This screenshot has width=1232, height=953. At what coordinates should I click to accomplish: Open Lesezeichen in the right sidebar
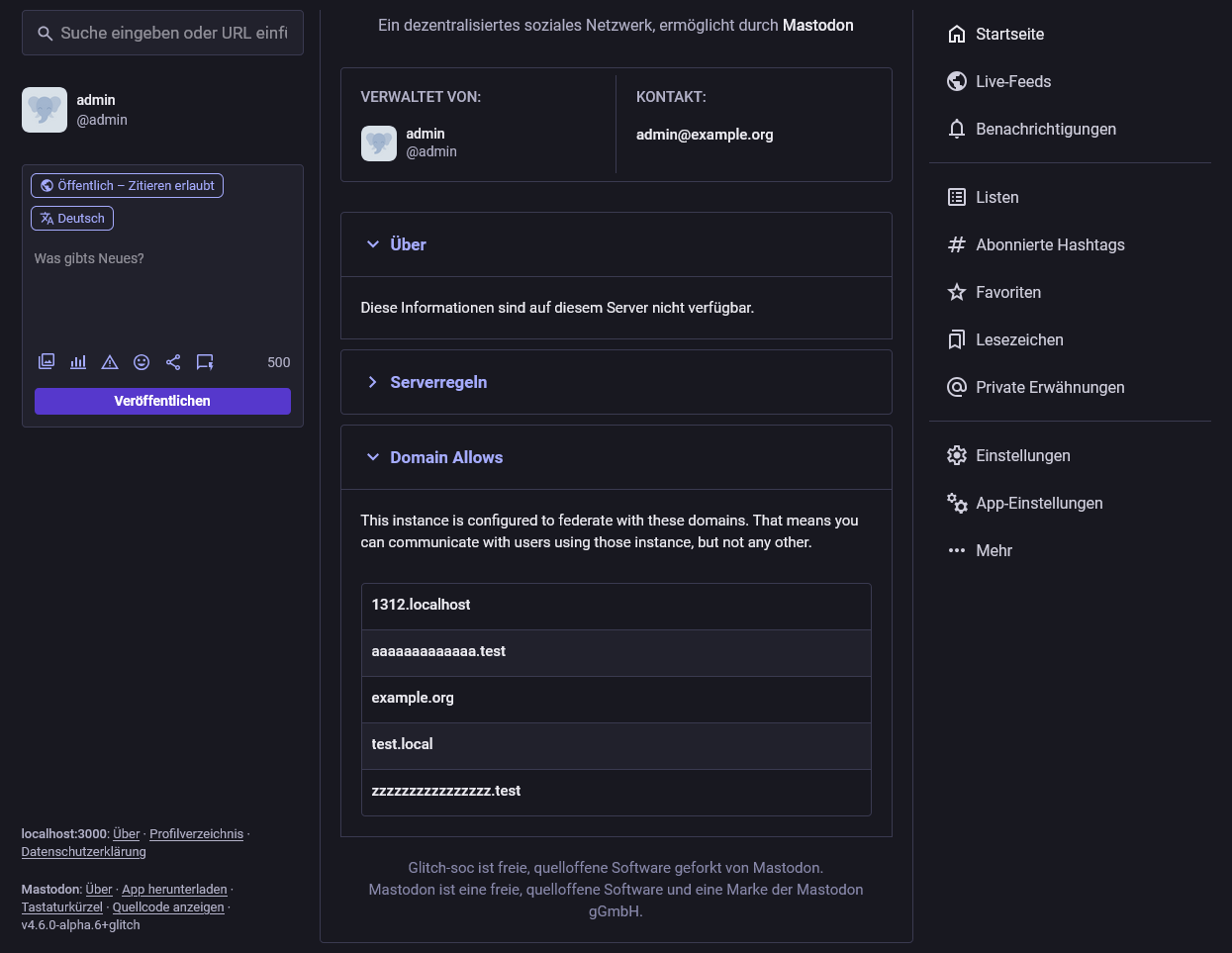point(1019,339)
